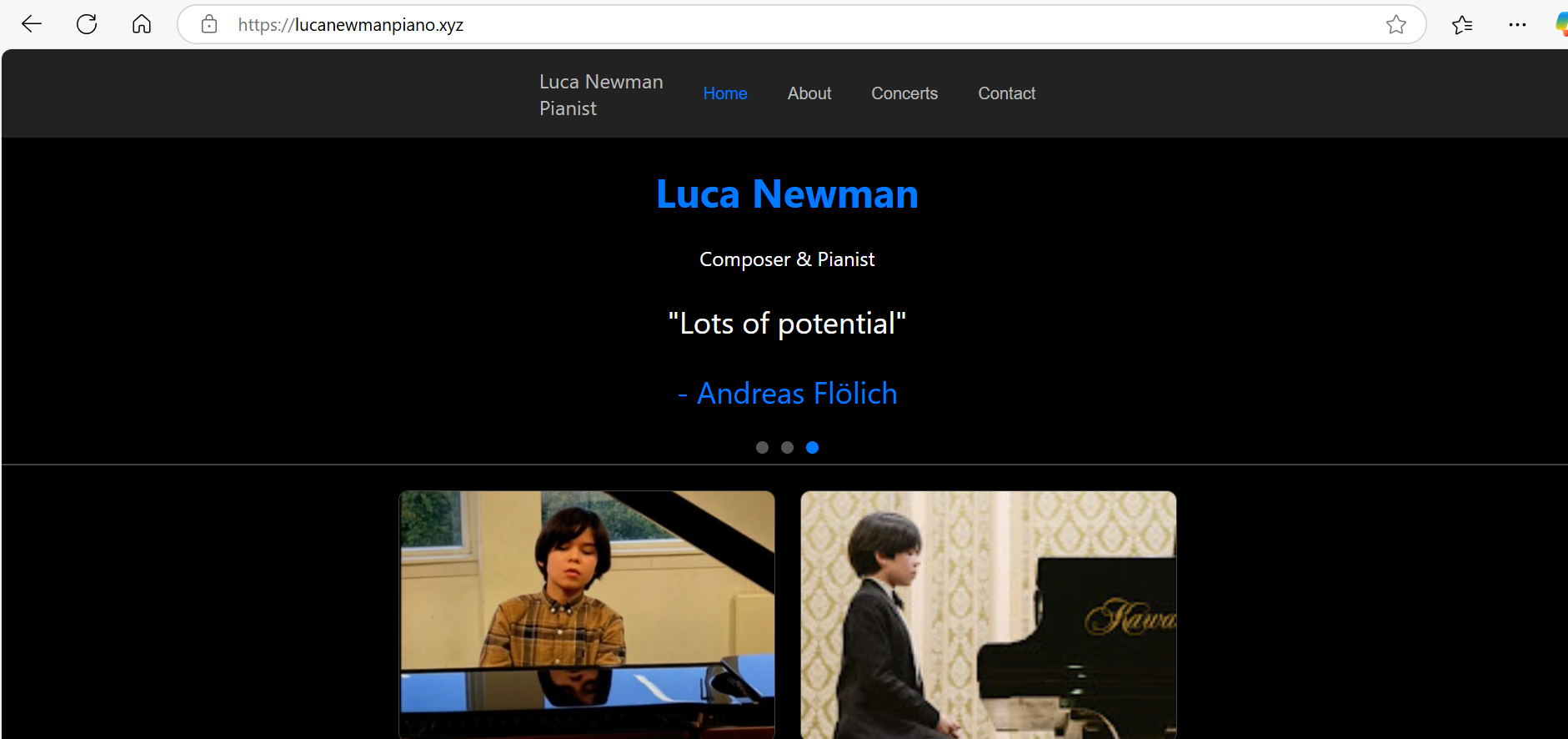
Task: Click the Andreas Flölich attribution text
Action: pos(787,393)
